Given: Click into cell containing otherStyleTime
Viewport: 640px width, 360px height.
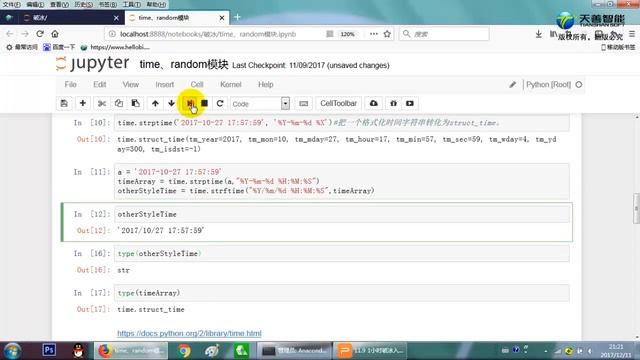Looking at the screenshot, I should (341, 214).
